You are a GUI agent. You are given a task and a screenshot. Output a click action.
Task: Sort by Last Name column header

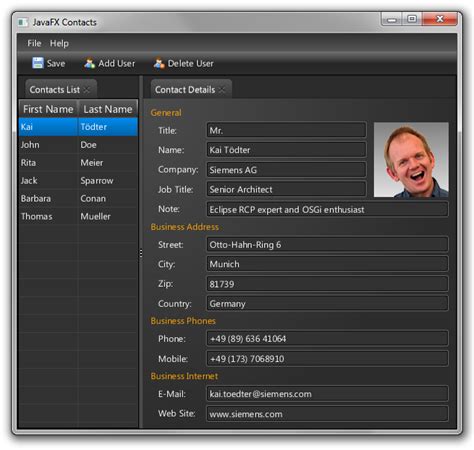(108, 109)
